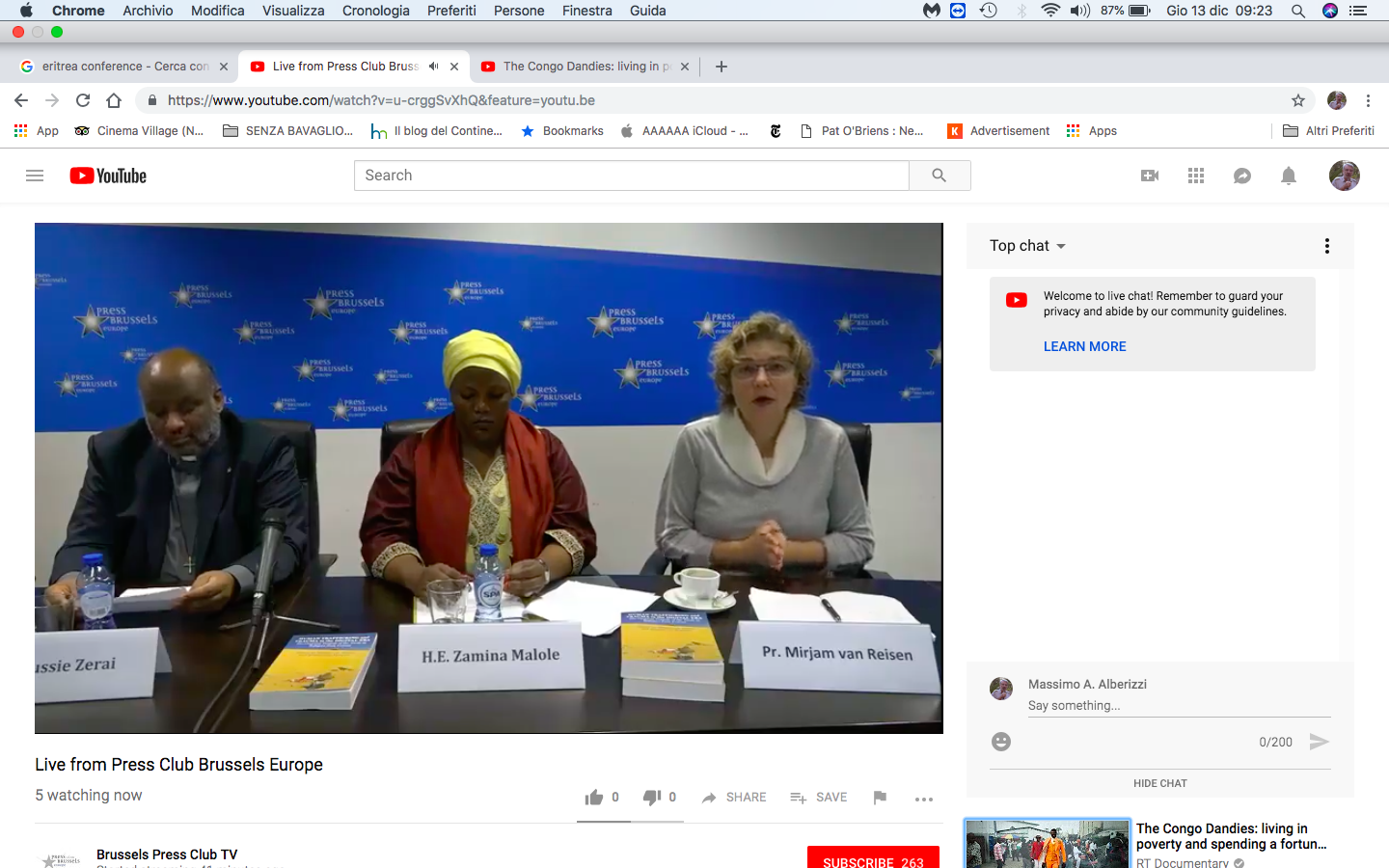Dislike the video with thumbs down
The image size is (1389, 868).
[x=652, y=798]
